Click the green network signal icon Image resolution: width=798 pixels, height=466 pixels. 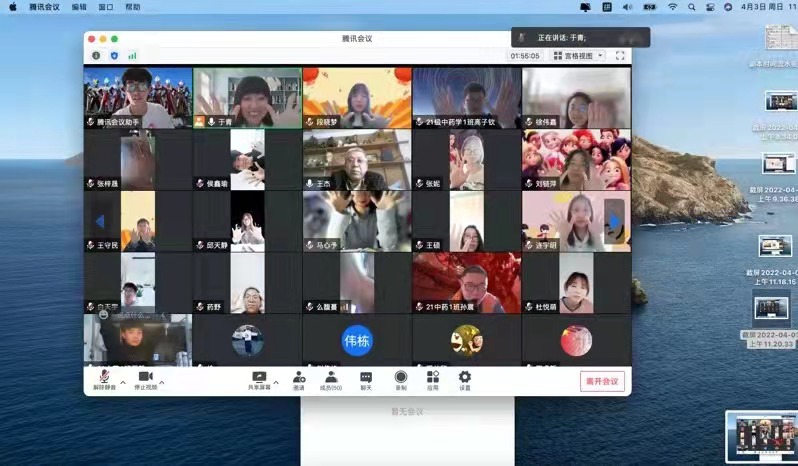132,56
